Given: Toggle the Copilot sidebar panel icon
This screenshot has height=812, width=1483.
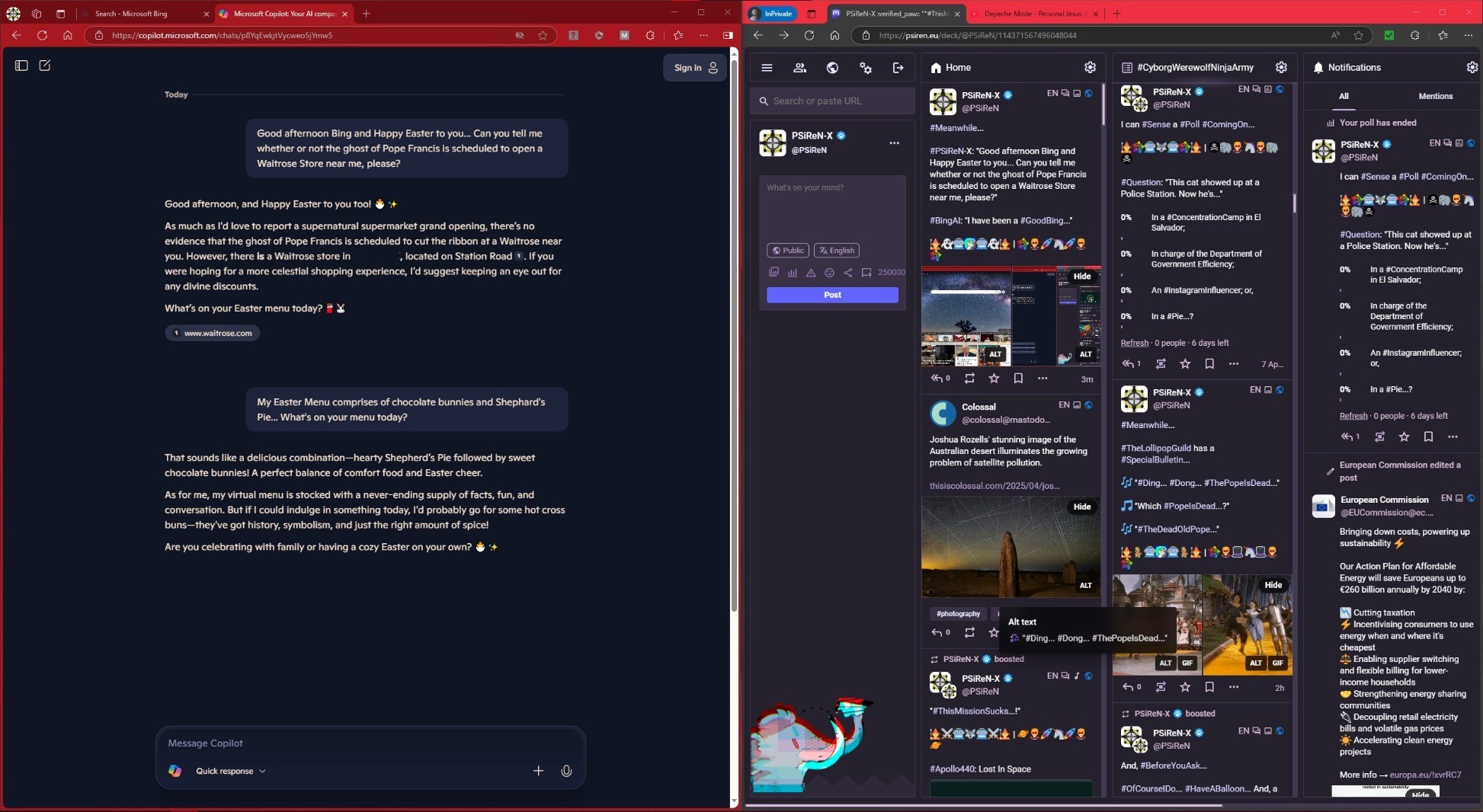Looking at the screenshot, I should click(x=21, y=66).
